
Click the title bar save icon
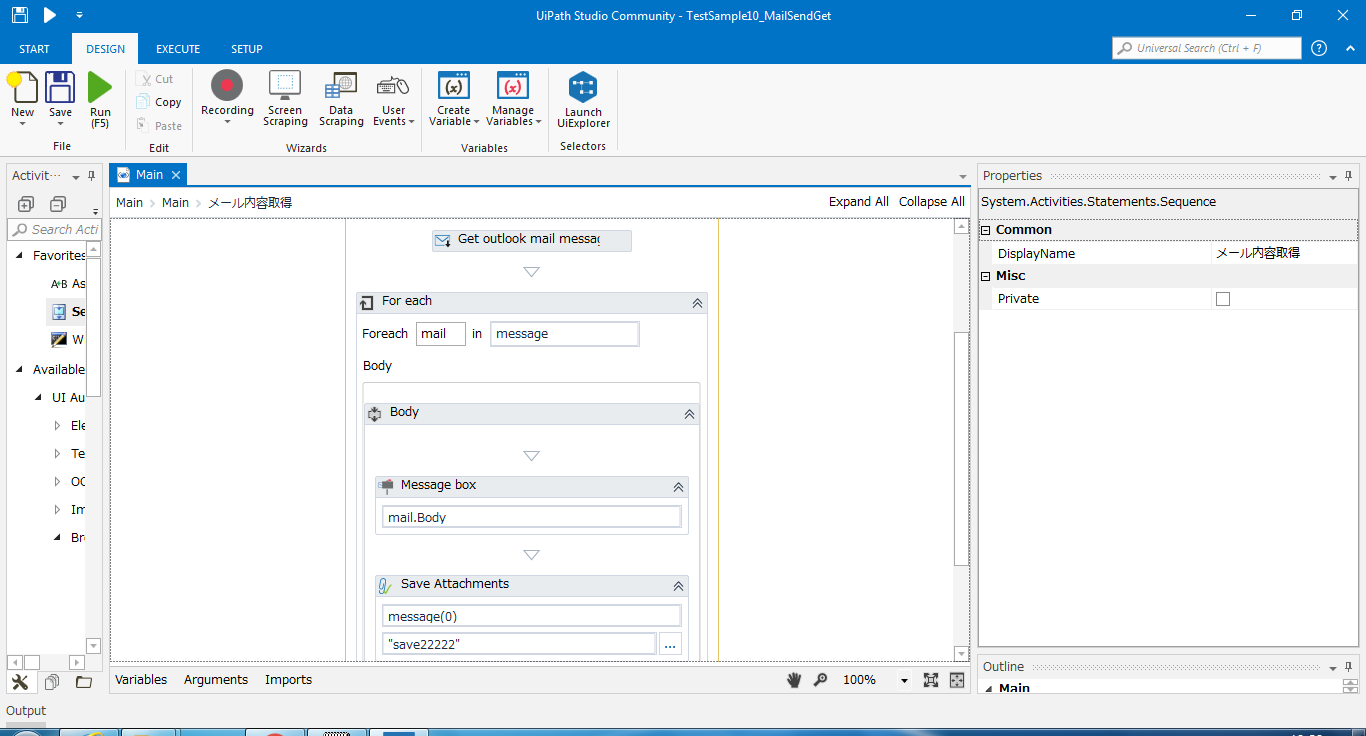tap(19, 15)
